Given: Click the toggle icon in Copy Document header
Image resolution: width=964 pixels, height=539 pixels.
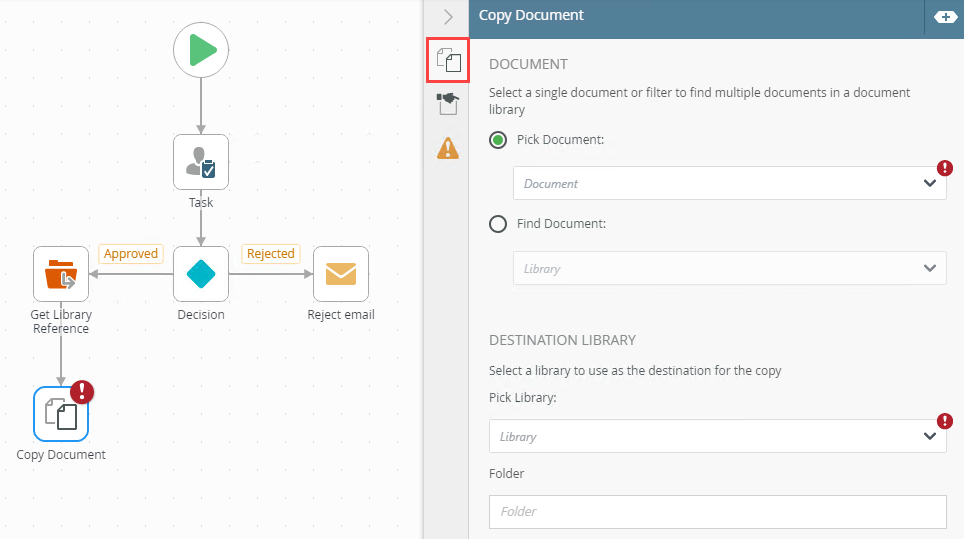Looking at the screenshot, I should pos(944,17).
